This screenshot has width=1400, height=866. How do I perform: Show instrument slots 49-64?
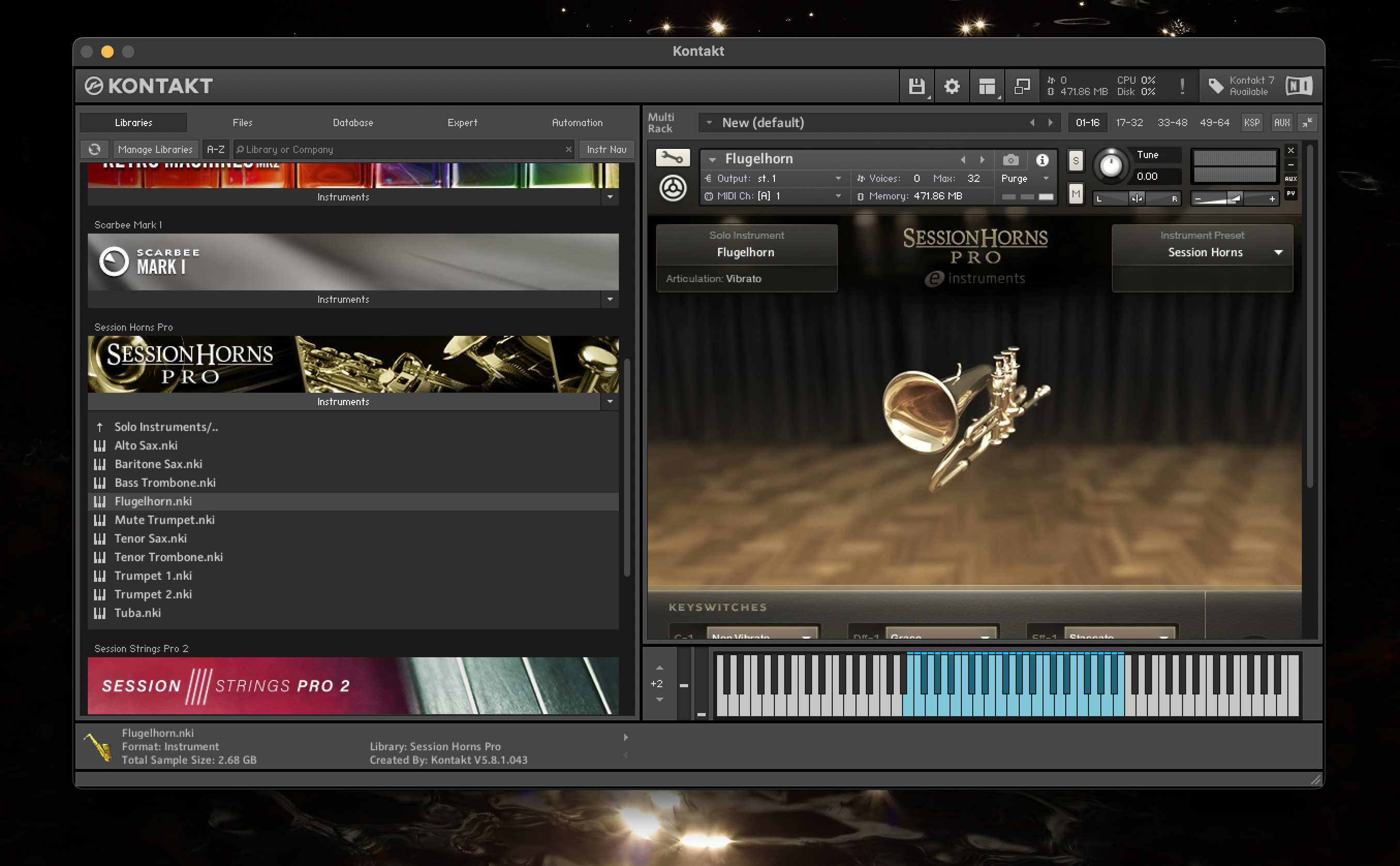1215,122
